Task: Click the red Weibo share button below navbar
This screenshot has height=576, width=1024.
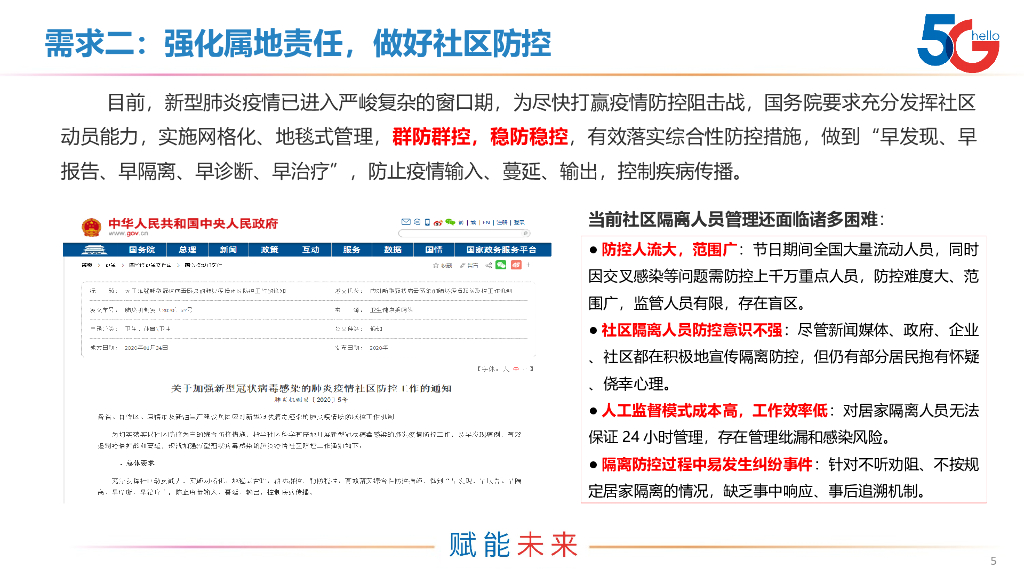Action: tap(517, 264)
